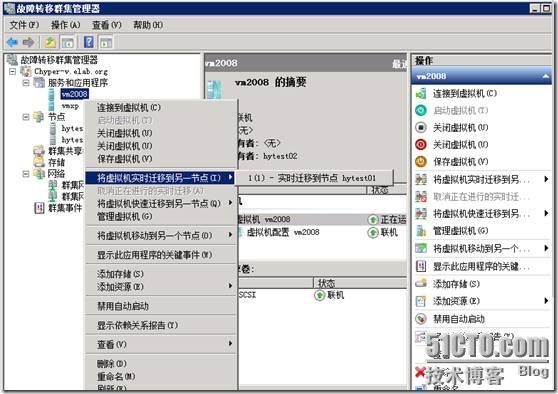This screenshot has height=394, width=558.
Task: Click the greyed 启动虚拟机 icon in Actions pane
Action: (x=421, y=111)
